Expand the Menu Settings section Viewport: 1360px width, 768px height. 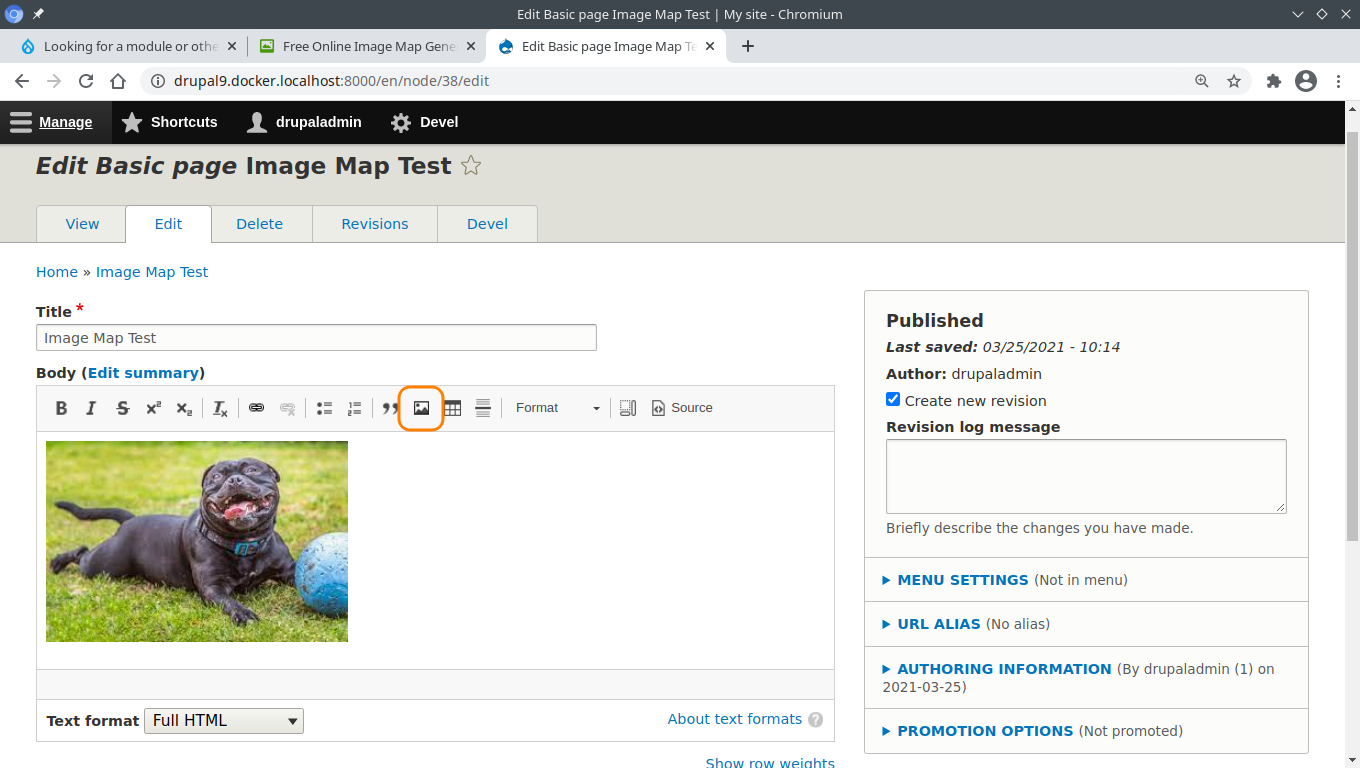pyautogui.click(x=963, y=580)
